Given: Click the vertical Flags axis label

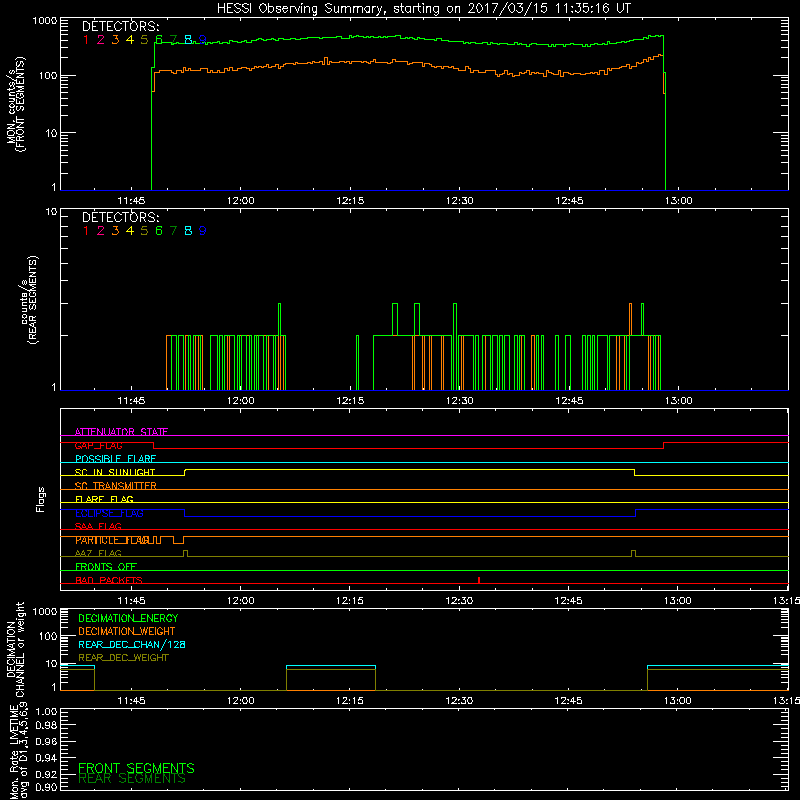Looking at the screenshot, I should tap(40, 499).
